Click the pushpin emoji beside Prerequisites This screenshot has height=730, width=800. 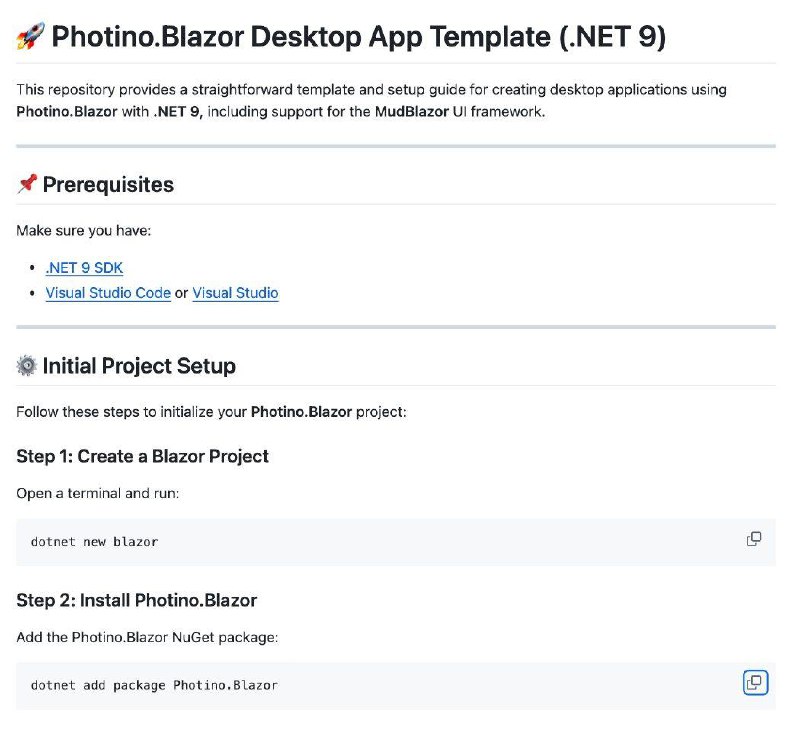pyautogui.click(x=27, y=184)
